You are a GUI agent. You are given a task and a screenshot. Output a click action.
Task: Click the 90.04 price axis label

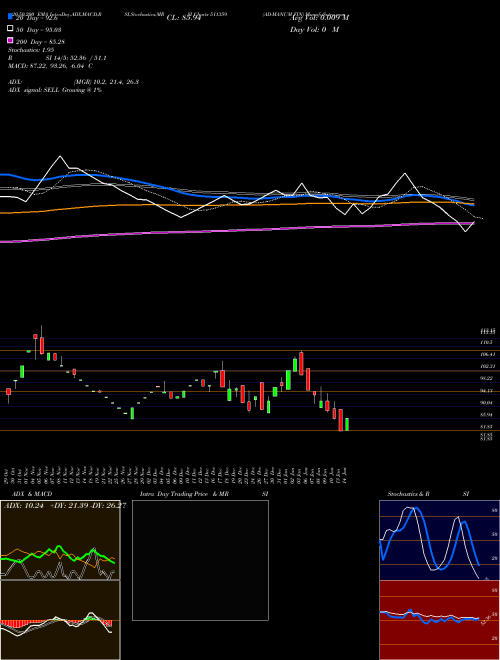coord(487,402)
